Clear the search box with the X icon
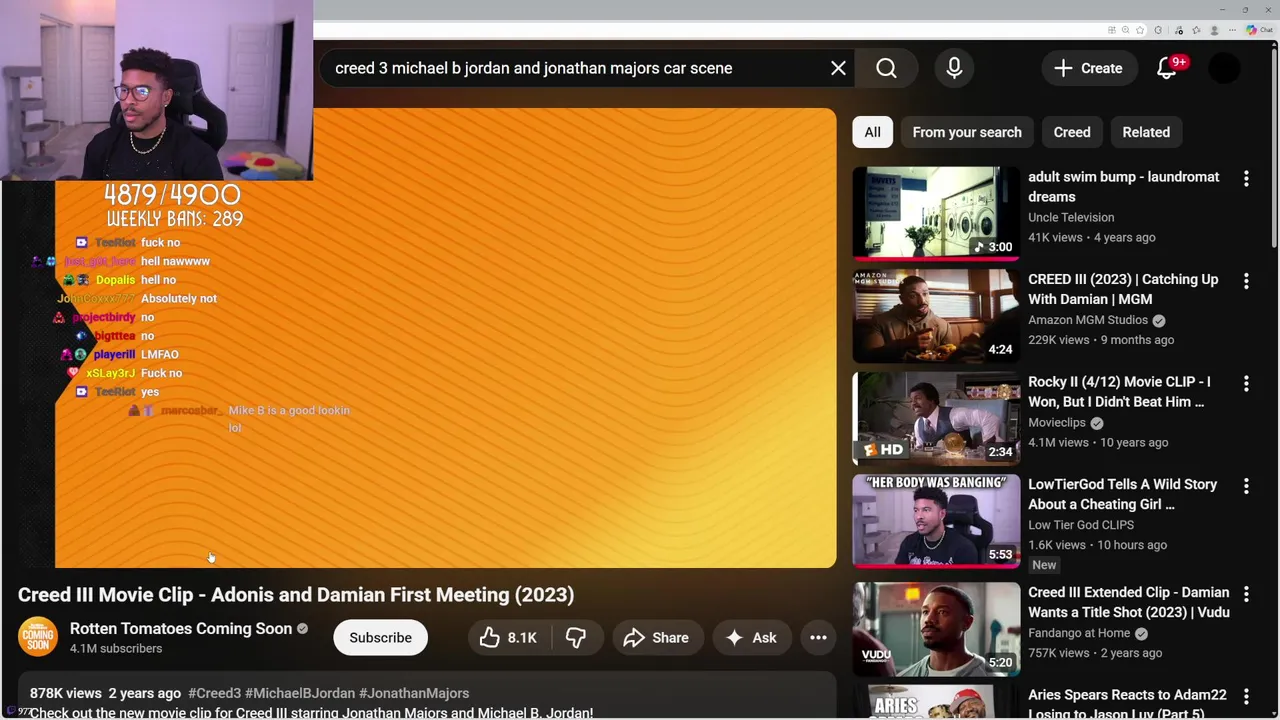Image resolution: width=1280 pixels, height=720 pixels. [838, 68]
